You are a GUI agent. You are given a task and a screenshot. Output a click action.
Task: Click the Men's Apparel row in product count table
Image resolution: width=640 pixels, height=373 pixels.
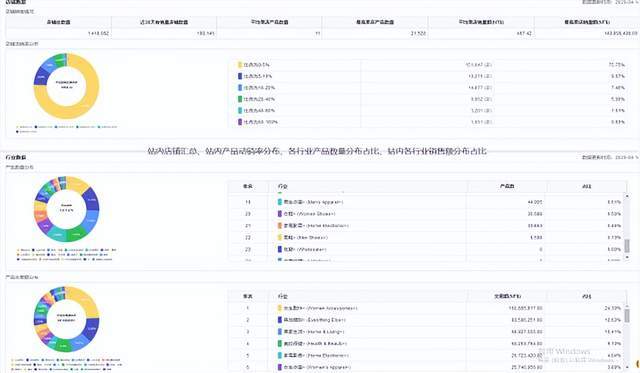coord(427,202)
